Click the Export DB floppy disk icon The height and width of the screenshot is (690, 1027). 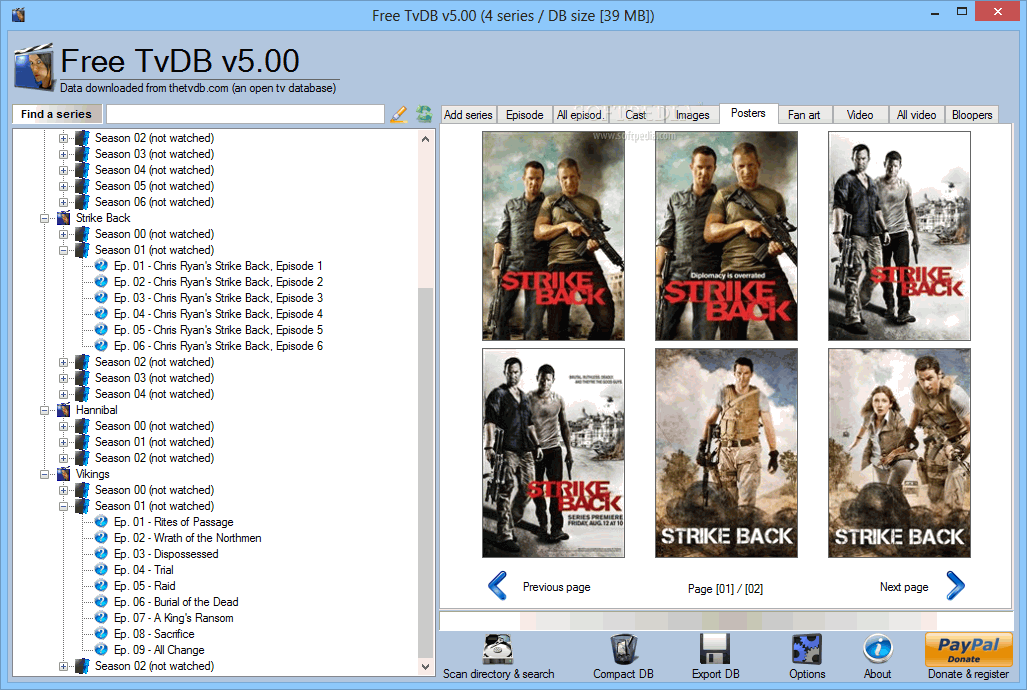[x=715, y=649]
